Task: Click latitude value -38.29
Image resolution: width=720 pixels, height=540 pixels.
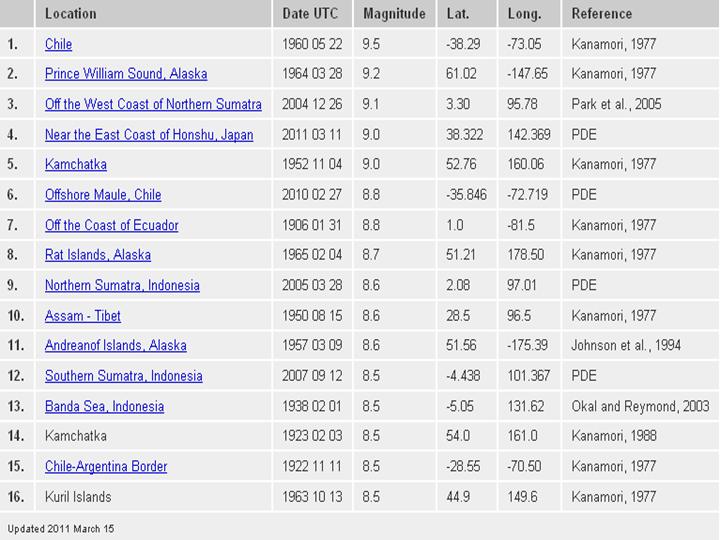Action: tap(463, 44)
